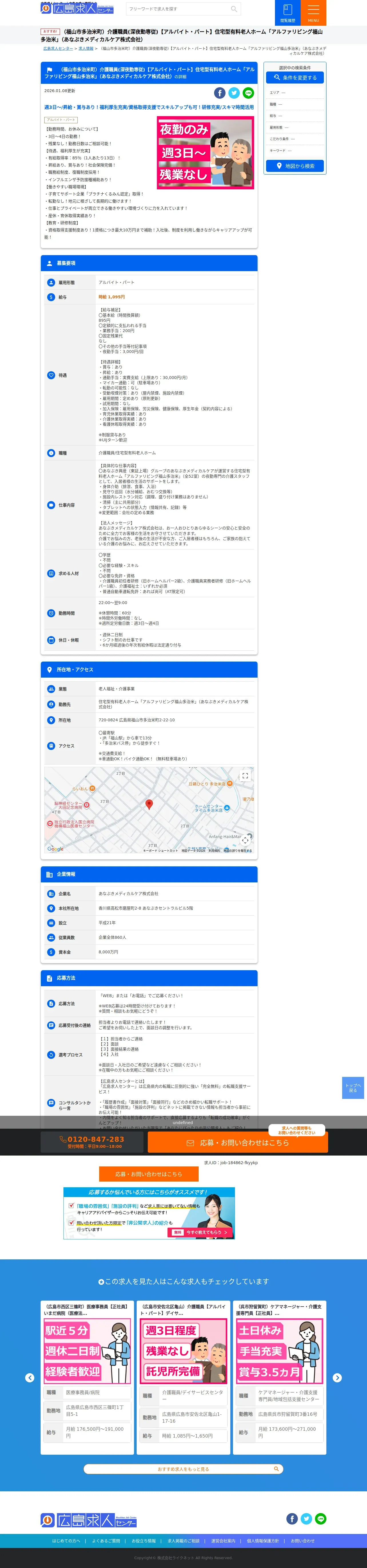Click 応募方法 blue section header
Image resolution: width=367 pixels, height=1568 pixels.
(149, 978)
